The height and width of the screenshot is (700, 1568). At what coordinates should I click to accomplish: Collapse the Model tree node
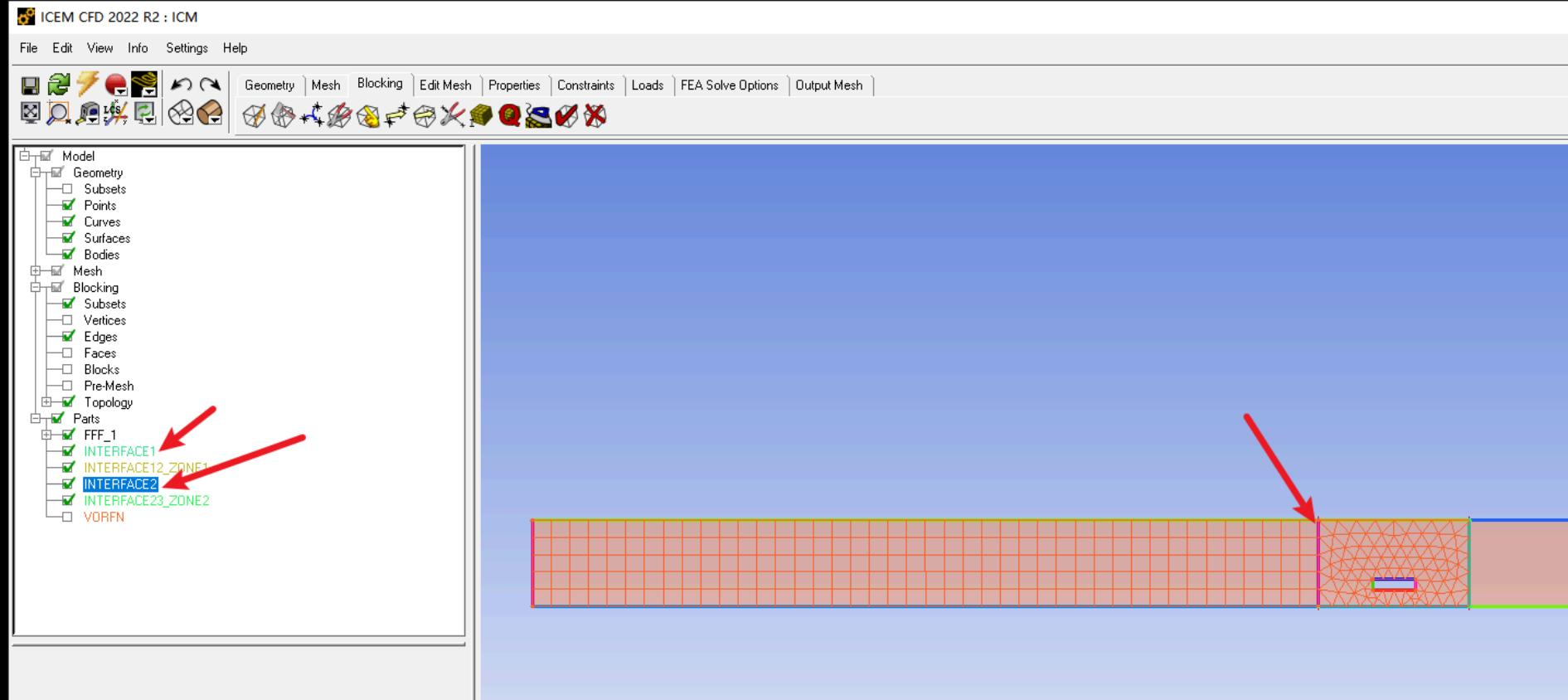coord(25,156)
